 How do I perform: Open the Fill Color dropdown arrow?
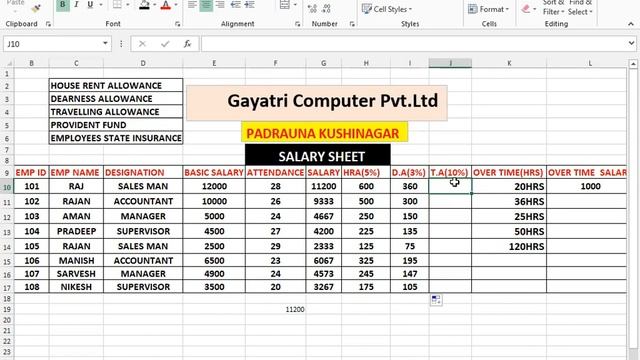[x=154, y=5]
